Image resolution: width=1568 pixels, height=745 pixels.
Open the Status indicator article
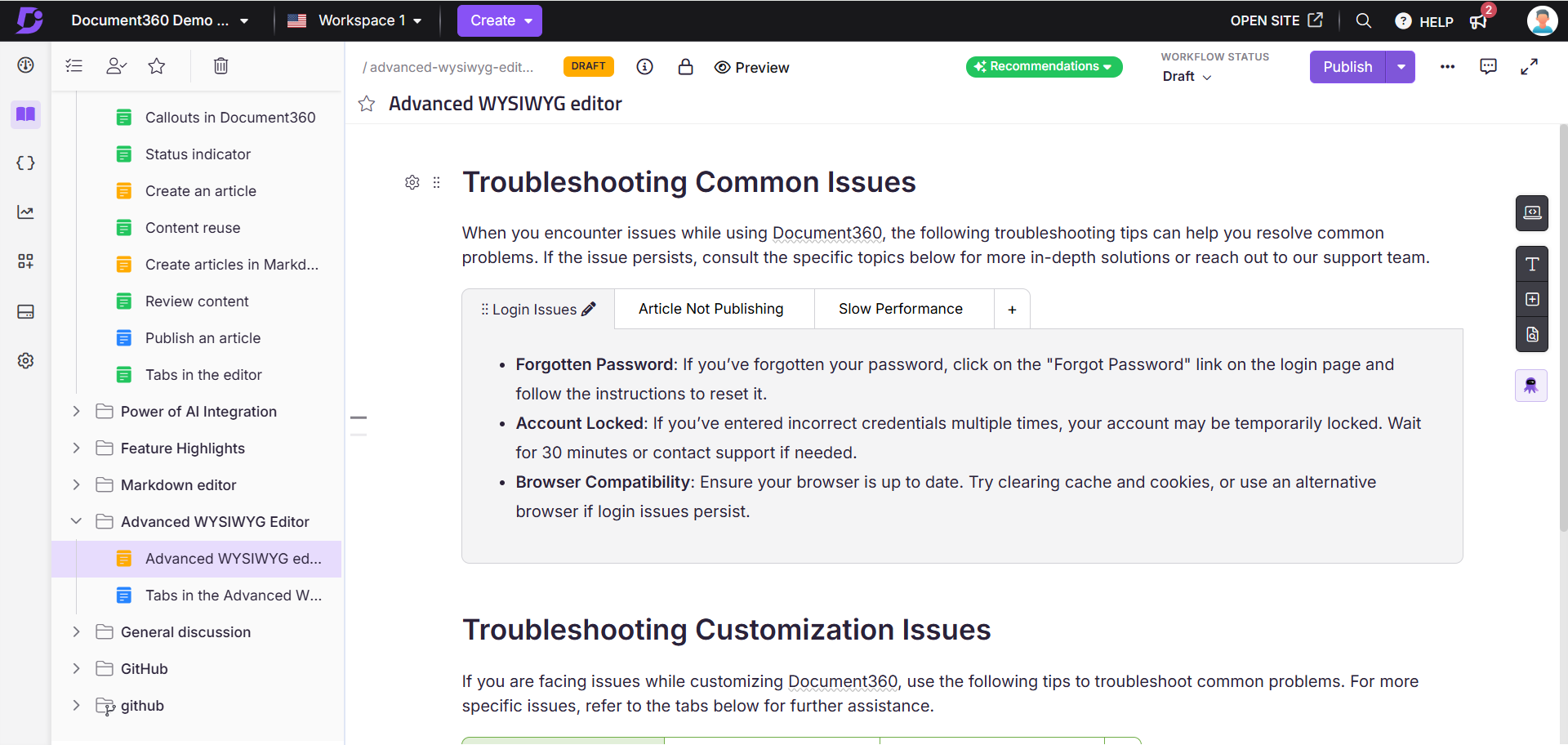[198, 154]
